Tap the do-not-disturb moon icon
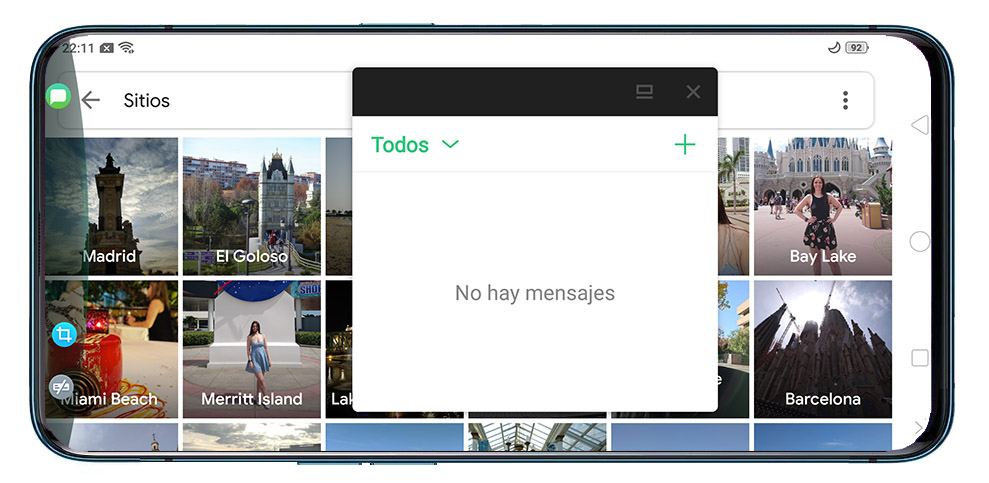The width and height of the screenshot is (989, 483). 834,48
